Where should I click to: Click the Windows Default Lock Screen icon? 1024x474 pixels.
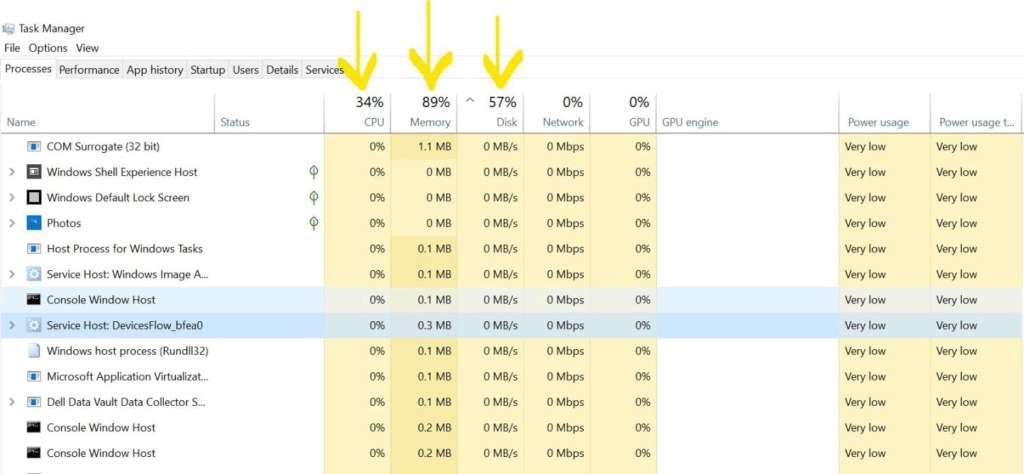34,198
